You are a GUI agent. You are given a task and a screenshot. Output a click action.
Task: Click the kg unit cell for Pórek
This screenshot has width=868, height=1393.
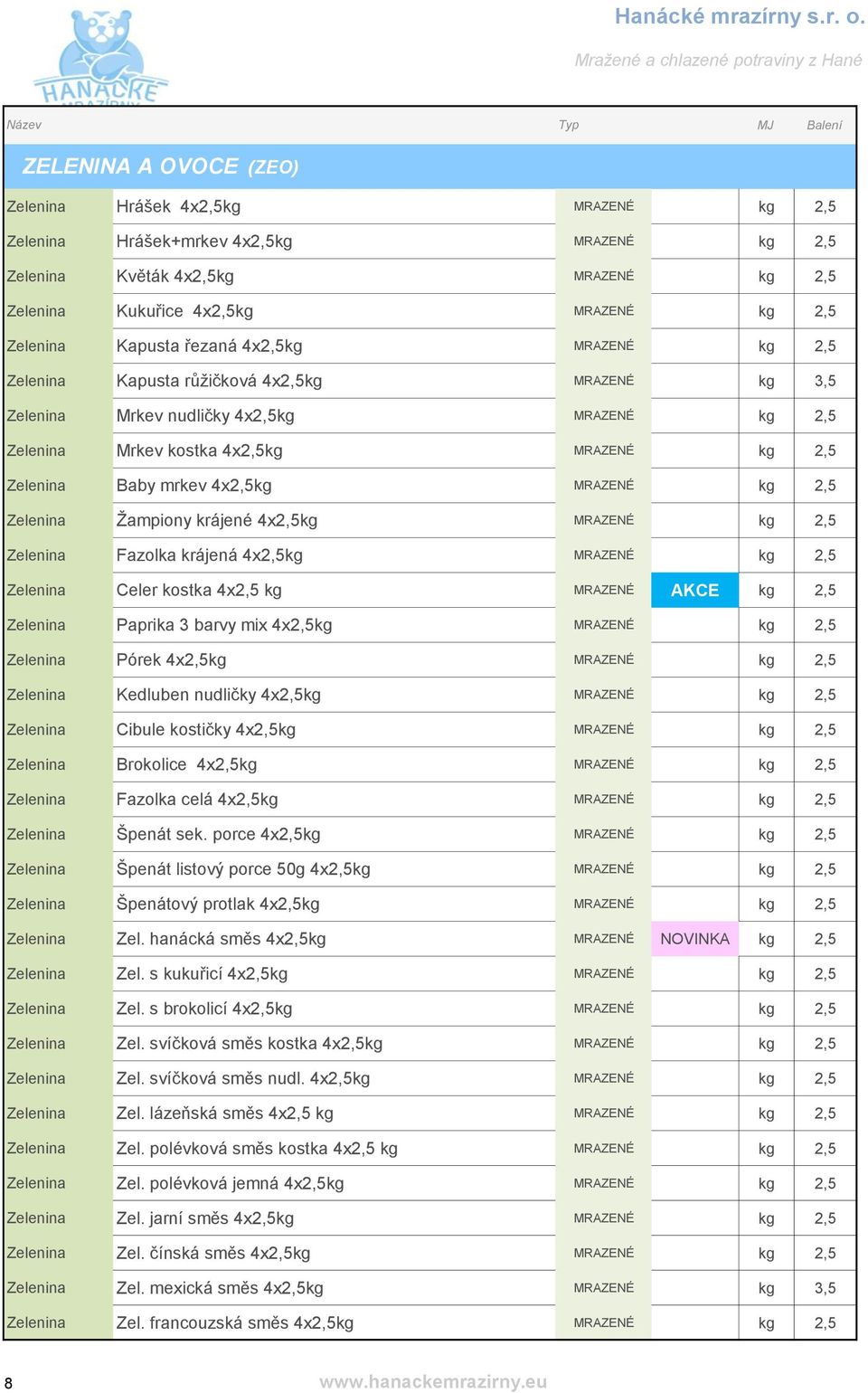pos(766,660)
